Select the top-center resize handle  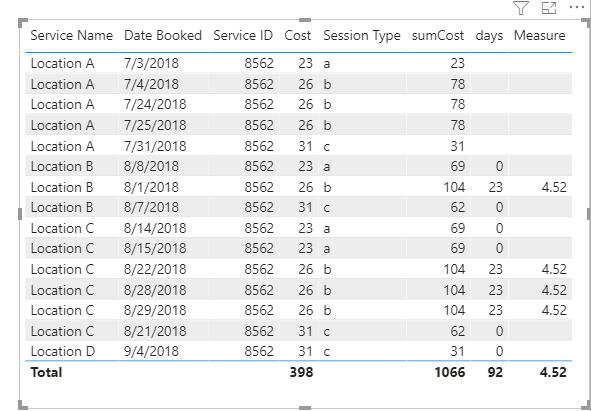coord(305,20)
